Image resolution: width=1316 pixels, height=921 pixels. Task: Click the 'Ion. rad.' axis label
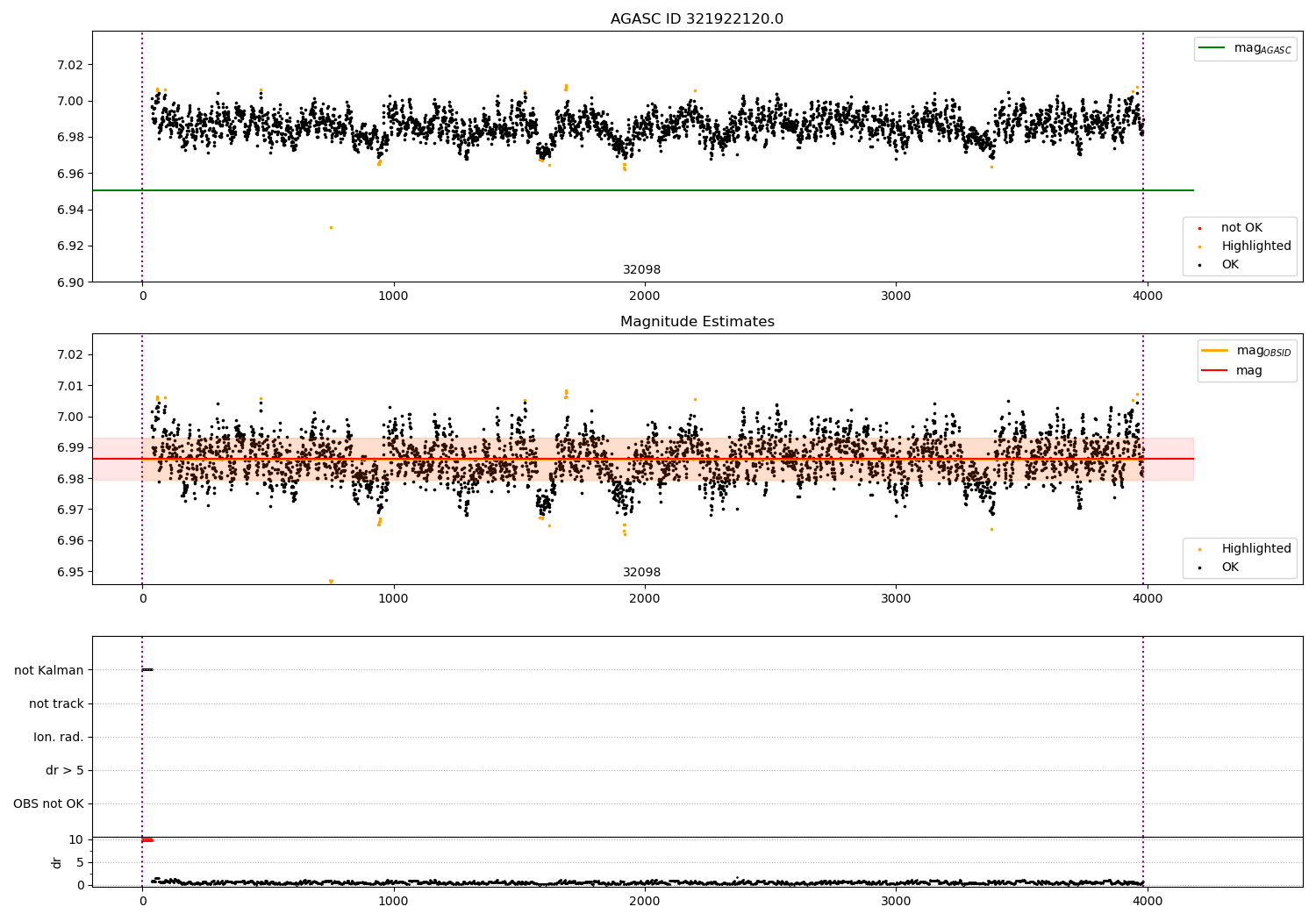[59, 737]
